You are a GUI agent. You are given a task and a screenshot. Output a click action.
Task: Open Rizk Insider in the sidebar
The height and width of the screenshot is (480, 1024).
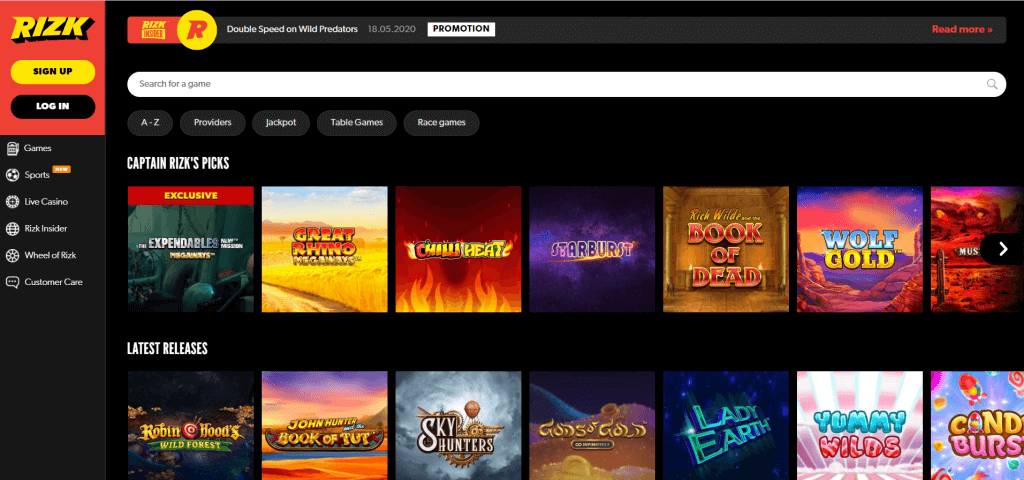[46, 229]
